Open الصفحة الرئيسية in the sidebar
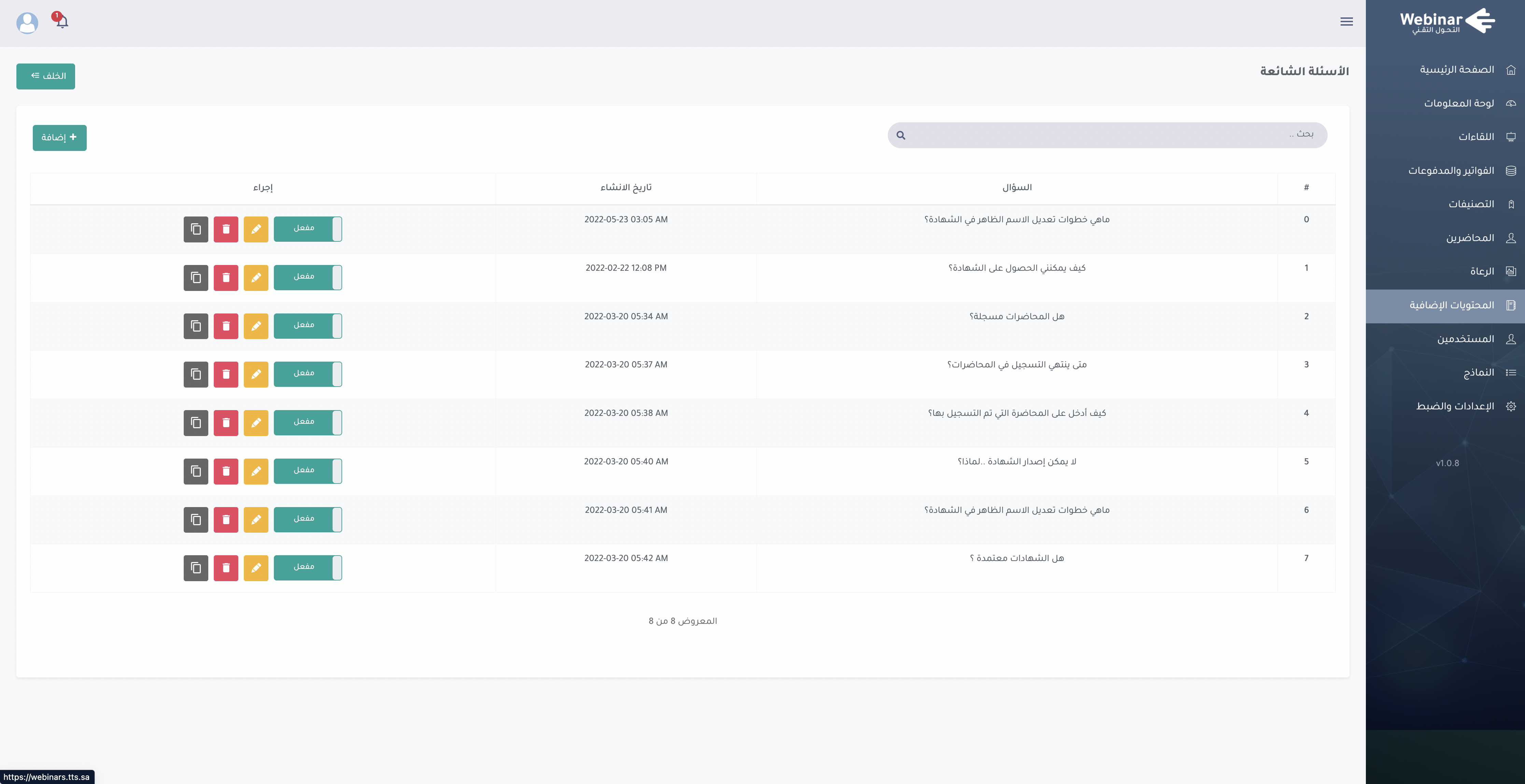The height and width of the screenshot is (784, 1525). [x=1445, y=70]
